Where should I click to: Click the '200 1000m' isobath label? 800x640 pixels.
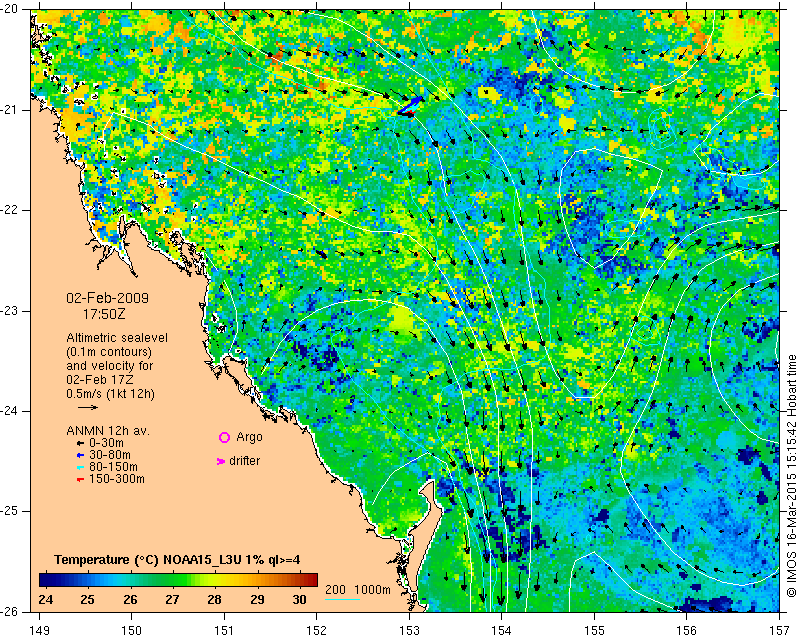358,590
